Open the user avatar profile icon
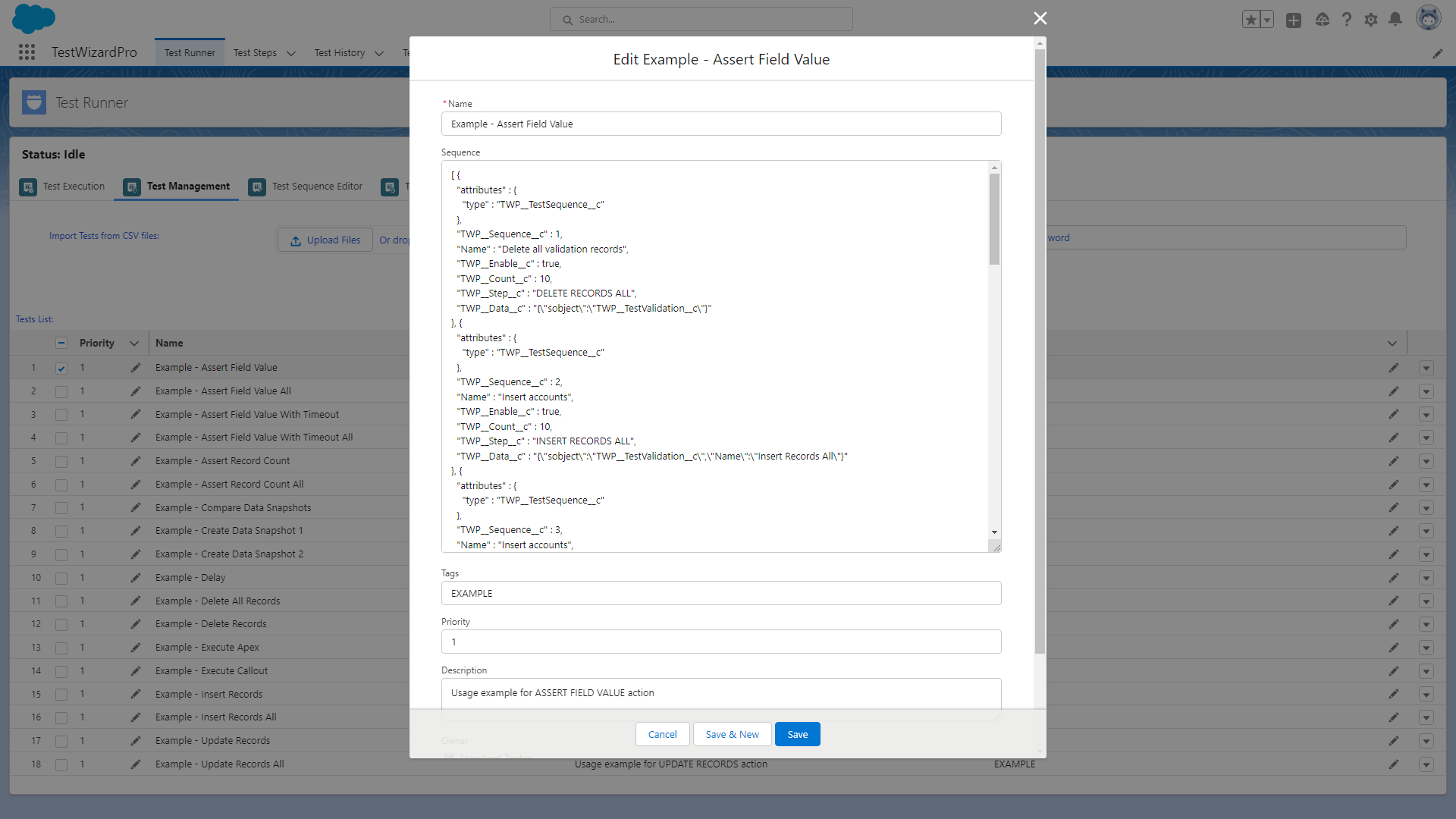Screen dimensions: 1456x819 pyautogui.click(x=1429, y=18)
